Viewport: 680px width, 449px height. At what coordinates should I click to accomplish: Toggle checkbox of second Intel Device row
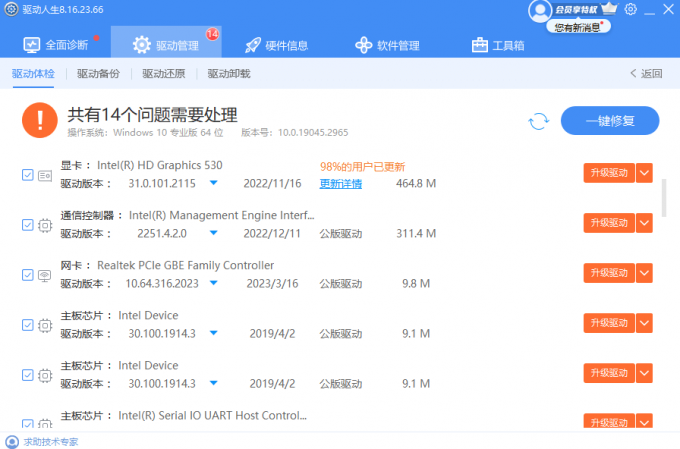pyautogui.click(x=28, y=375)
